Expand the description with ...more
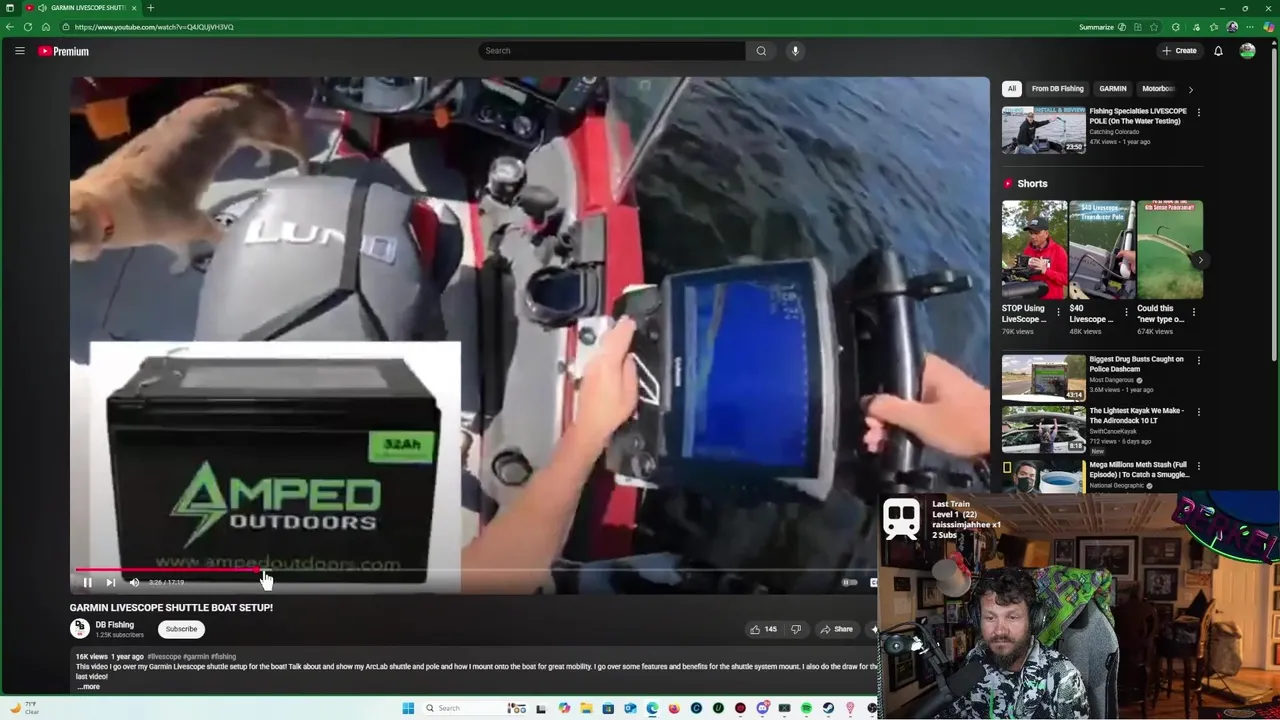 point(88,687)
